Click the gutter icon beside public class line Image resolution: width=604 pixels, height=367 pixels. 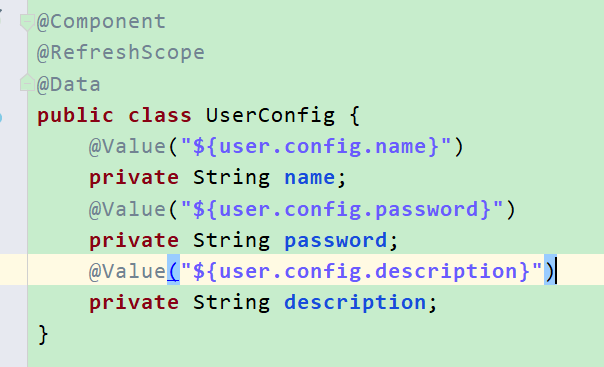[x=1, y=117]
